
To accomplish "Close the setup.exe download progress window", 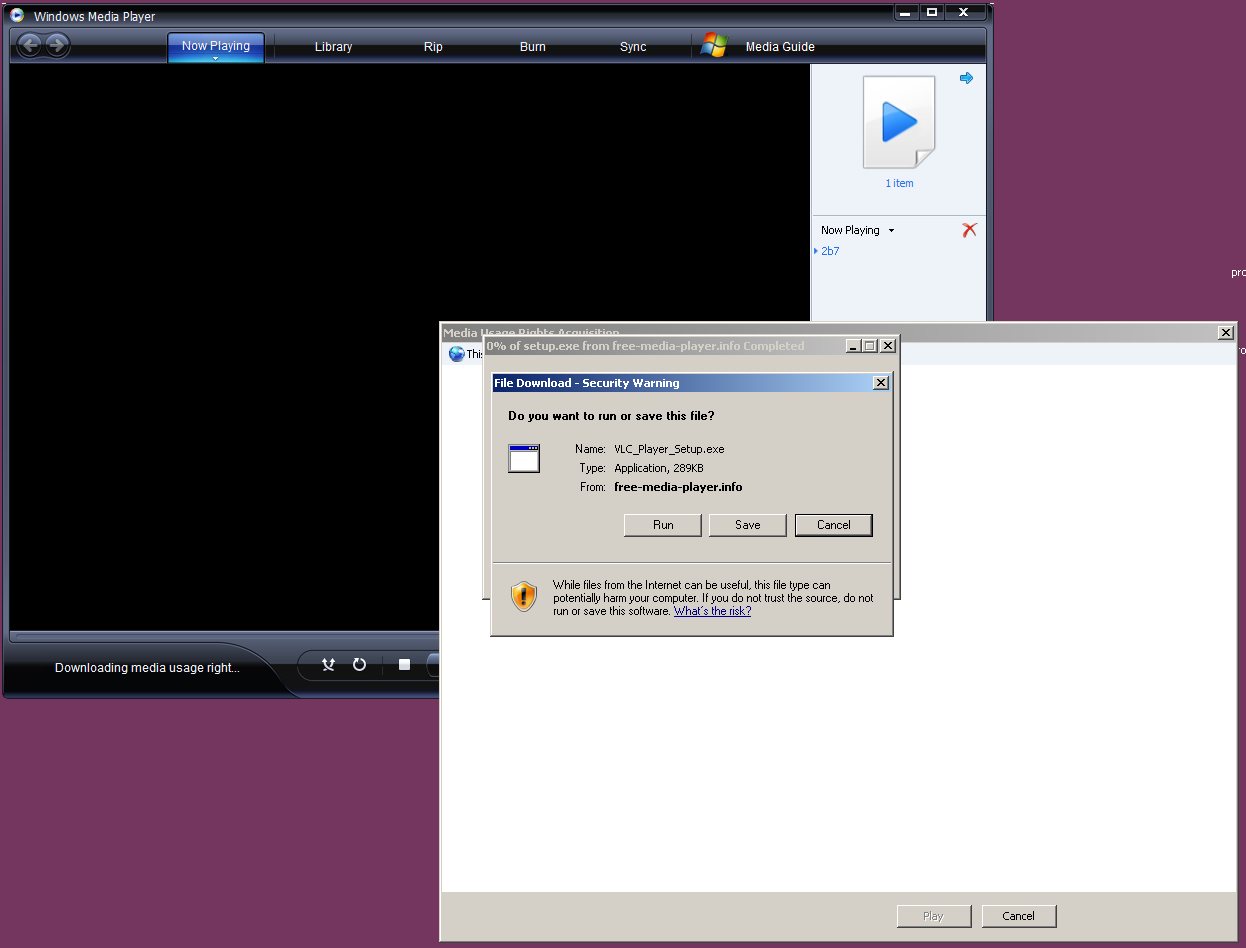I will click(887, 346).
